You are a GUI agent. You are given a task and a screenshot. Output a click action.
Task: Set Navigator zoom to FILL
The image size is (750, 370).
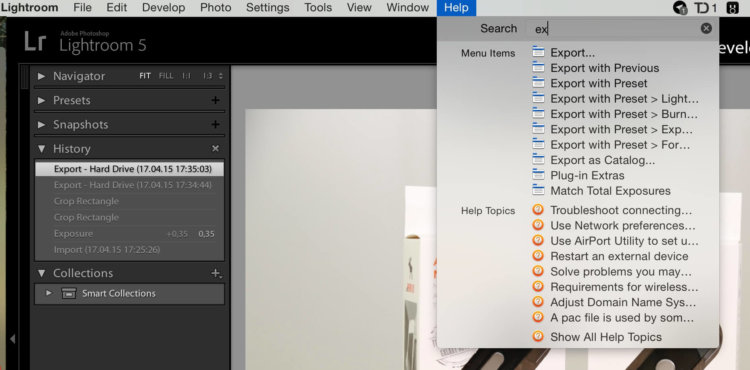(x=166, y=76)
